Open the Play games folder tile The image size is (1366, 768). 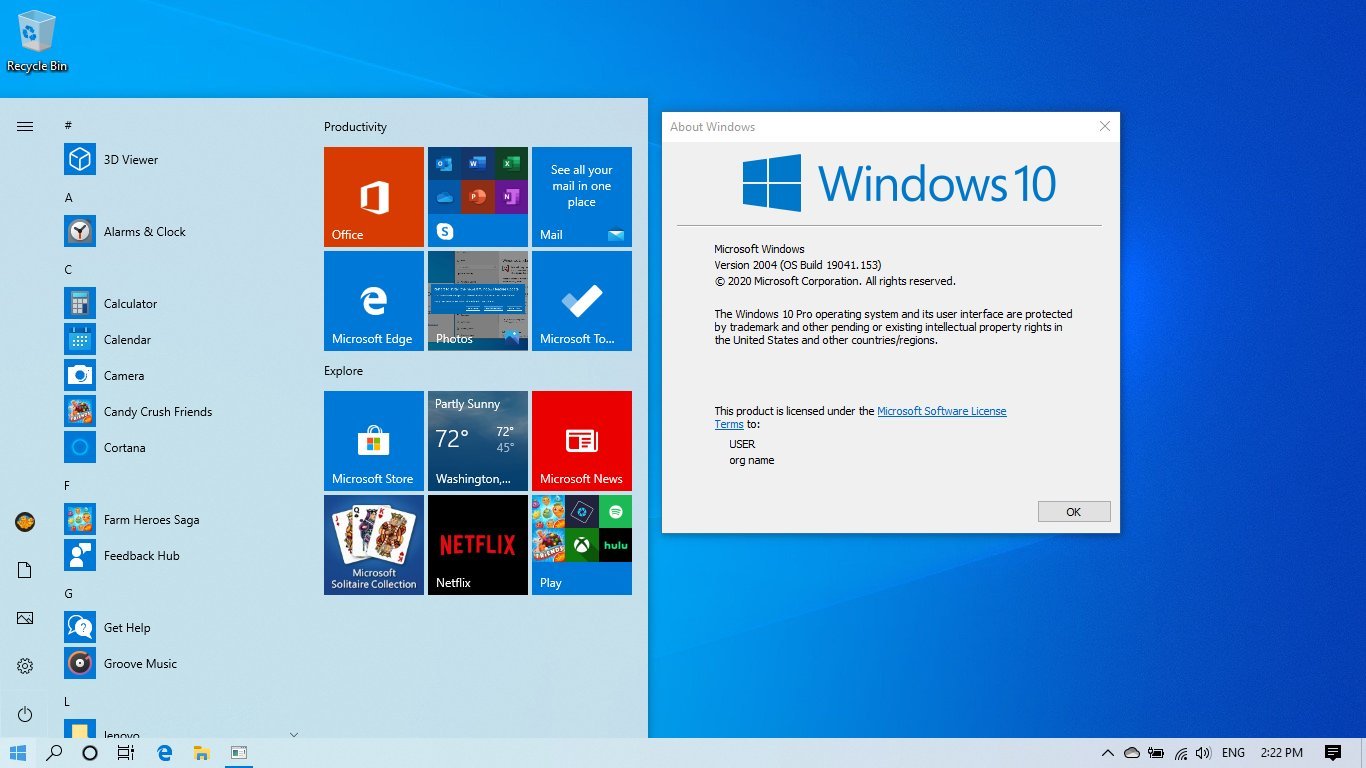[x=582, y=545]
